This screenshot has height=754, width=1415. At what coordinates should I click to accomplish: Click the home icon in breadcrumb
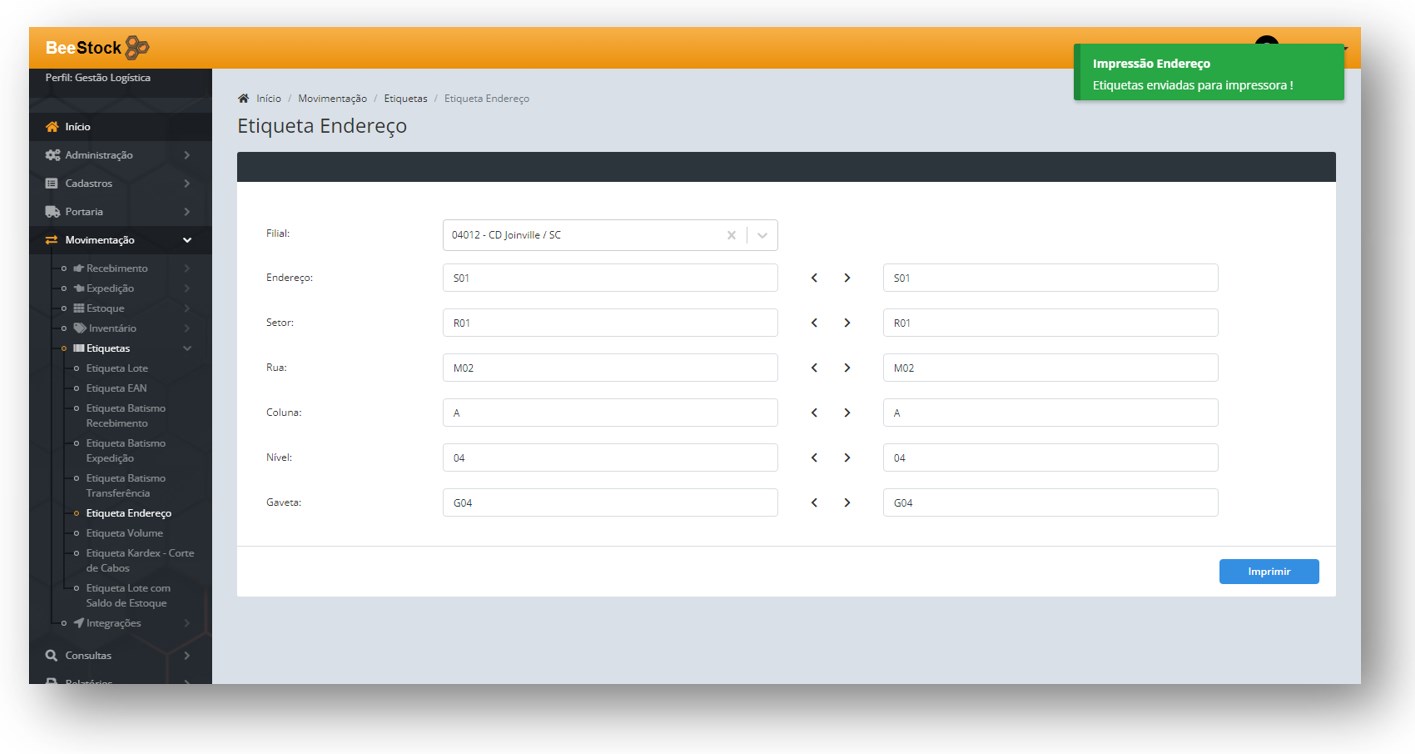click(243, 99)
